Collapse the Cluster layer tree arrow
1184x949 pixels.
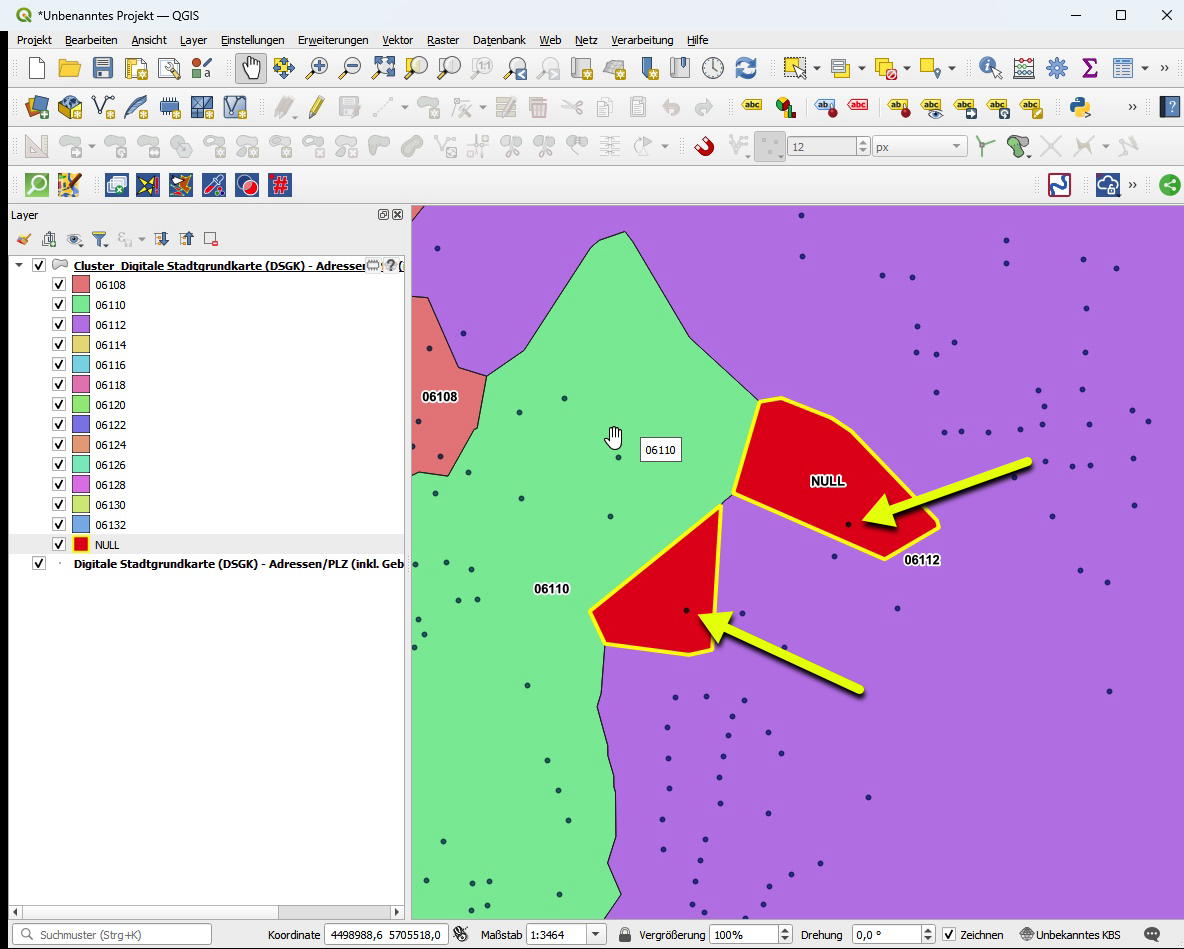coord(19,265)
